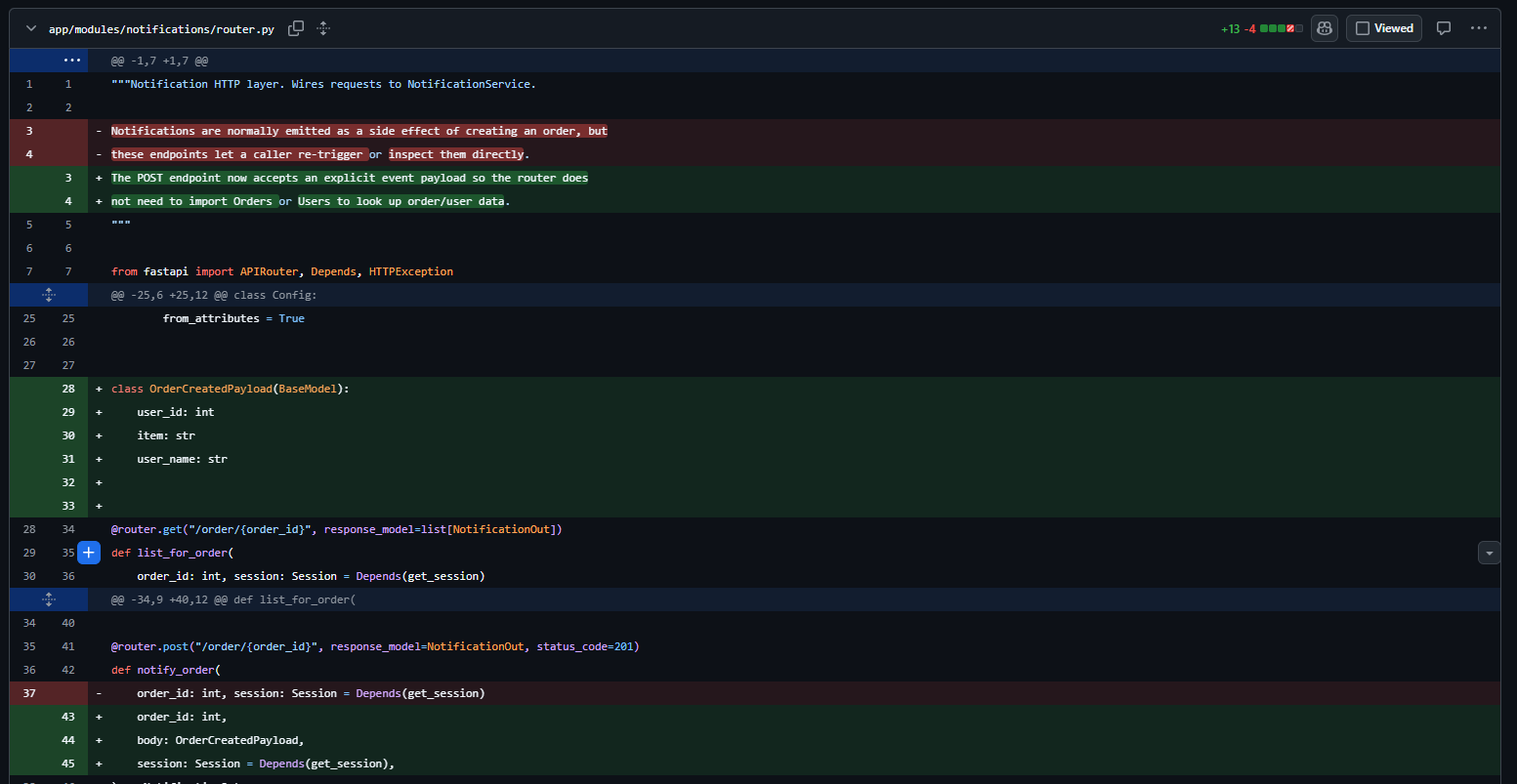The height and width of the screenshot is (784, 1517).
Task: Click added line 'The POST endpoint now accepts'
Action: (x=350, y=178)
